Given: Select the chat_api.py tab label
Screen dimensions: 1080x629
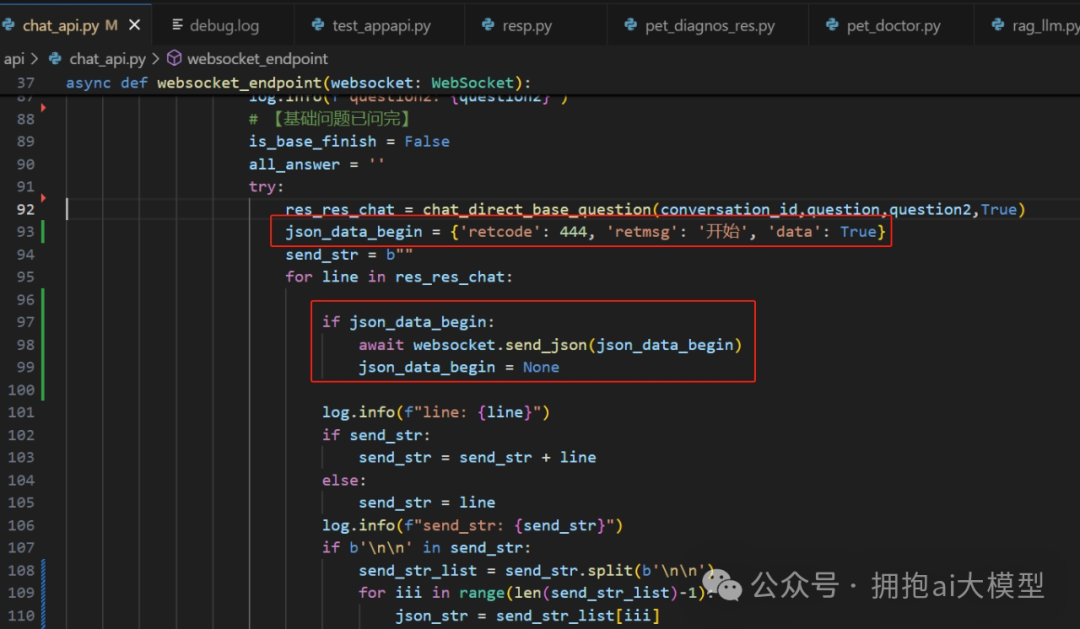Looking at the screenshot, I should tap(60, 25).
